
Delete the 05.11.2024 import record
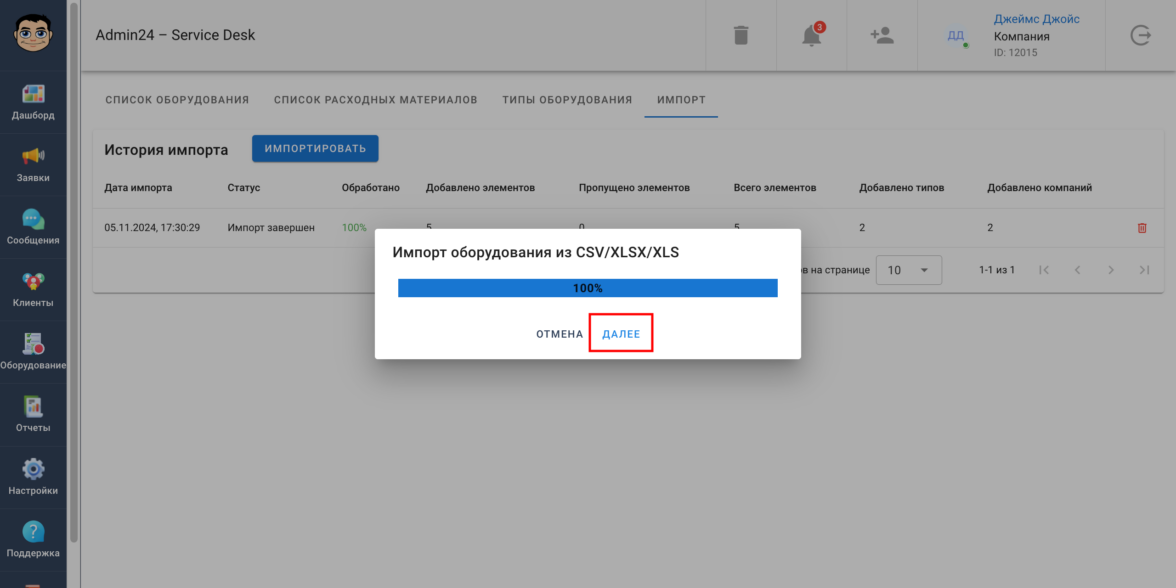point(1142,228)
